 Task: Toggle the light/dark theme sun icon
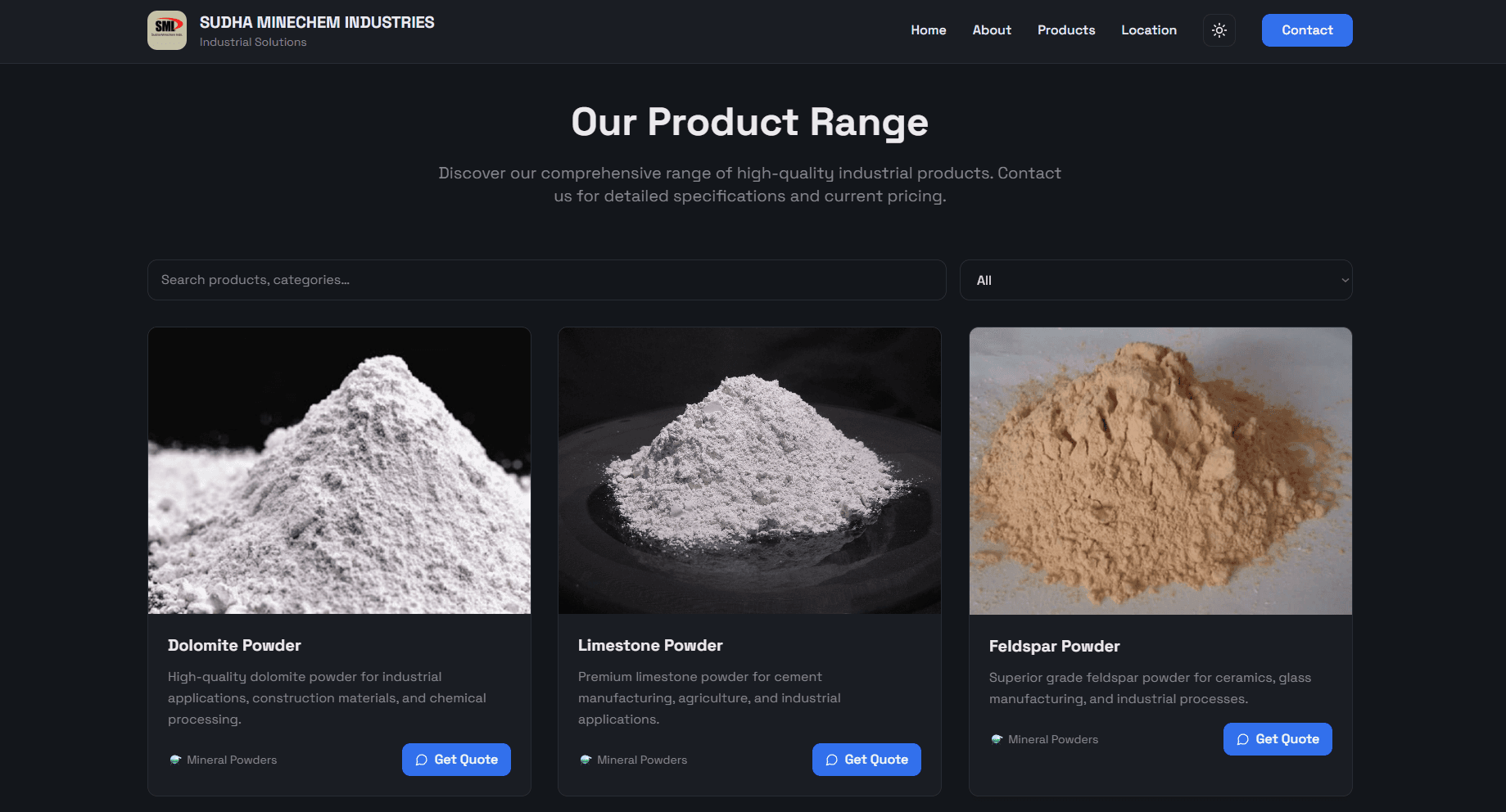[1219, 30]
